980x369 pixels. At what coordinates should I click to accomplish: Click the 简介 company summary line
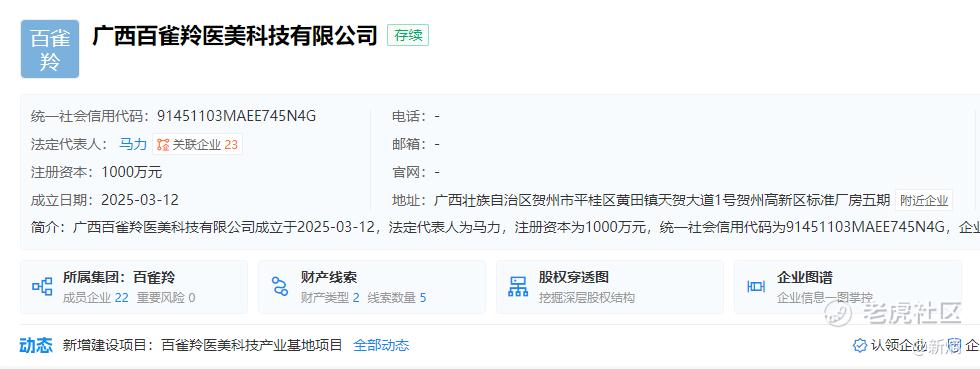pyautogui.click(x=505, y=227)
